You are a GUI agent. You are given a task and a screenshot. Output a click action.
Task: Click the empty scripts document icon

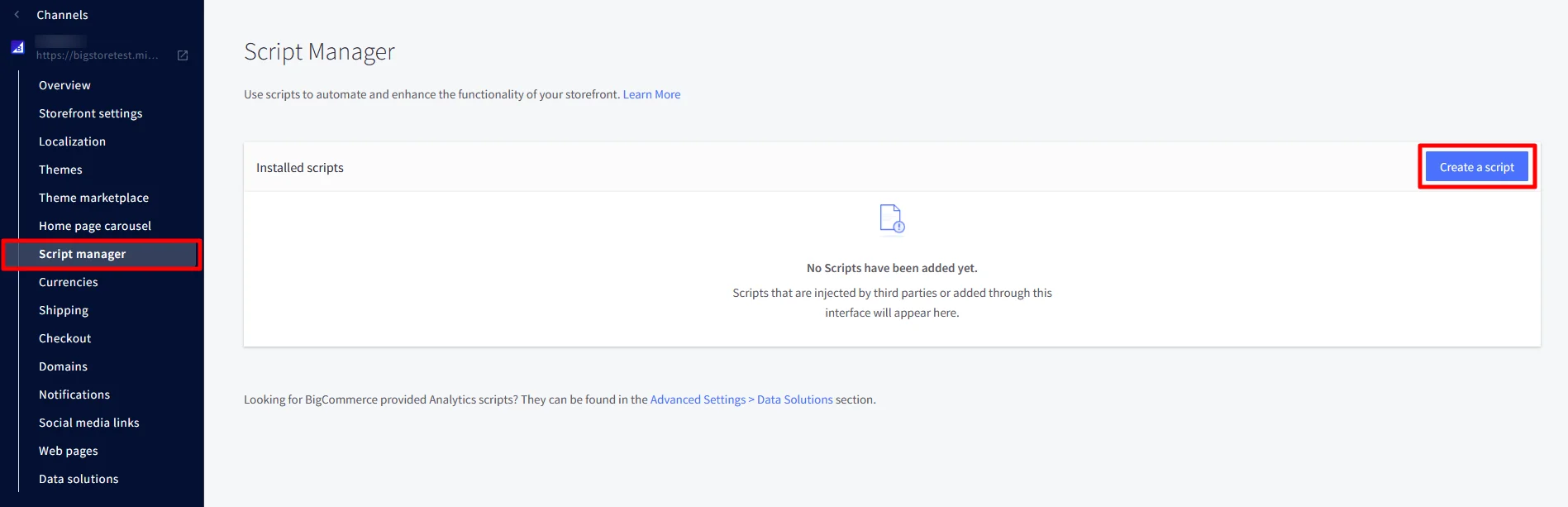click(x=892, y=219)
